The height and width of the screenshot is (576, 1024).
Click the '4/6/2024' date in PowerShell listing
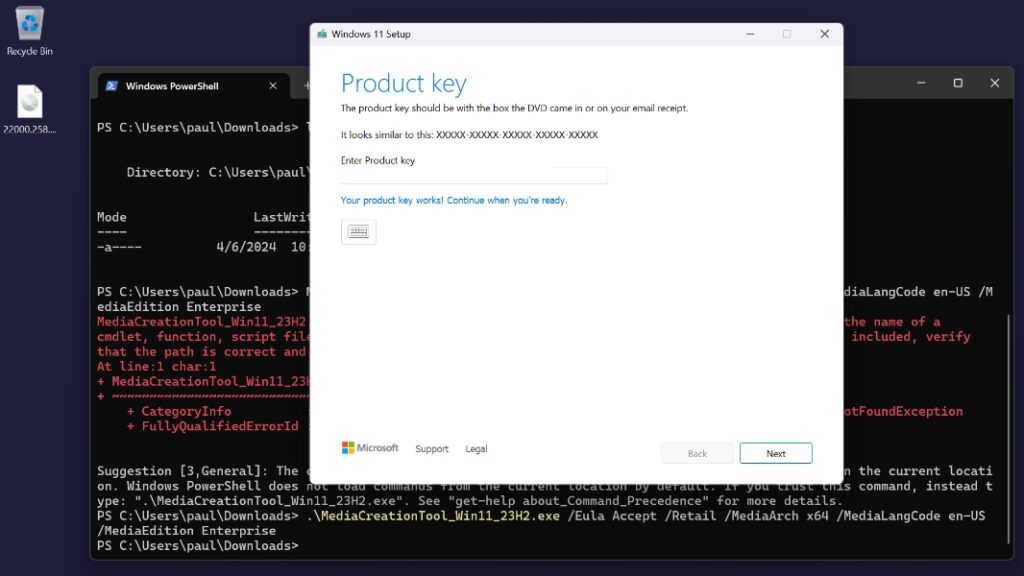246,247
